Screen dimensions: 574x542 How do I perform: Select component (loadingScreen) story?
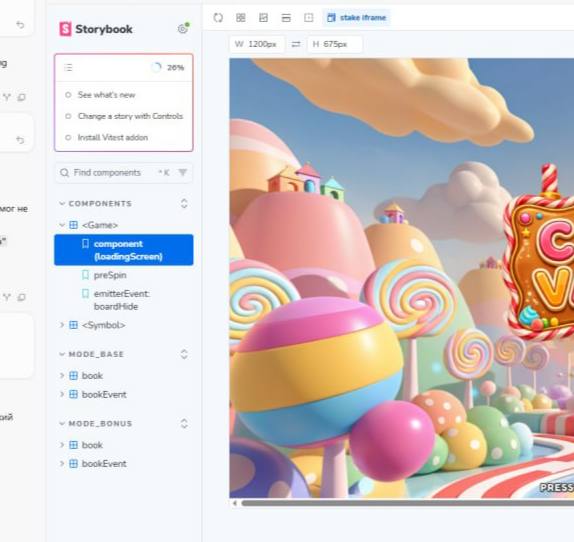[x=124, y=250]
